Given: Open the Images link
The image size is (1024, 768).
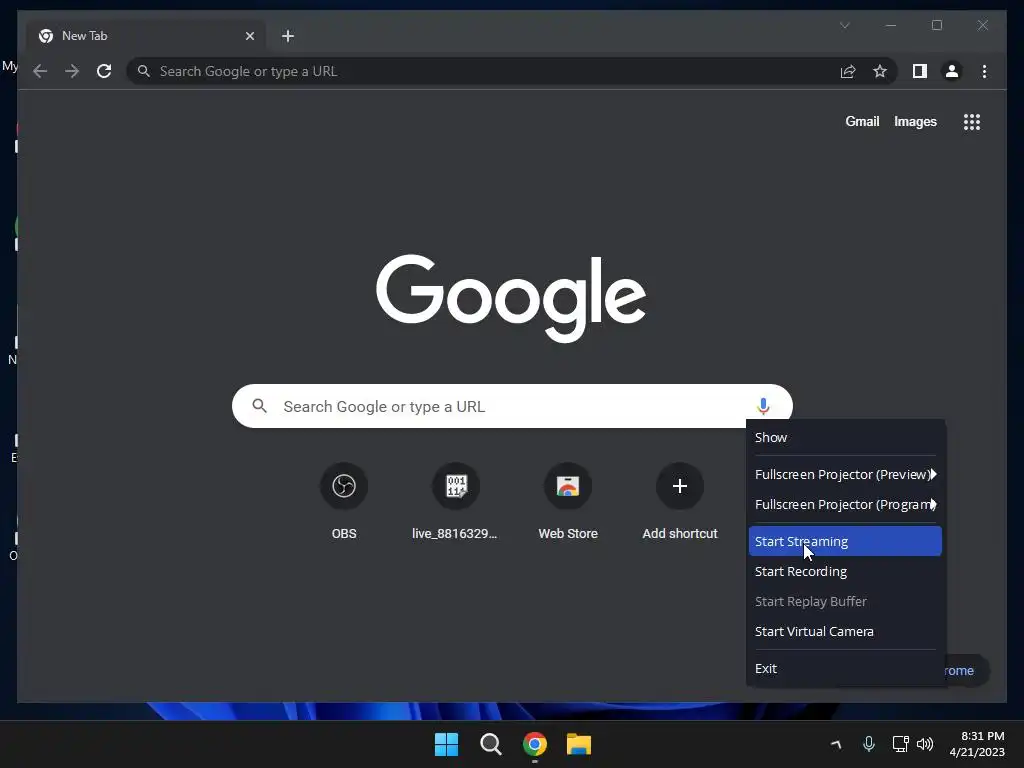Looking at the screenshot, I should pos(915,121).
